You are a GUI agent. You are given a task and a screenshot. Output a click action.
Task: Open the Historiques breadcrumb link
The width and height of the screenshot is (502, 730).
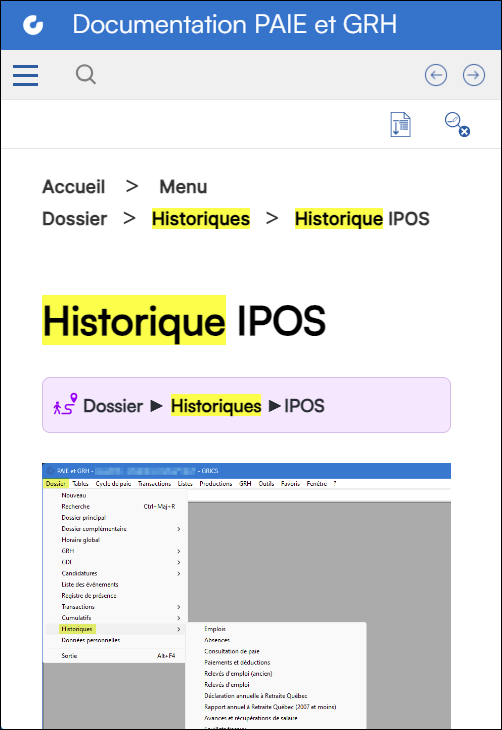[201, 219]
